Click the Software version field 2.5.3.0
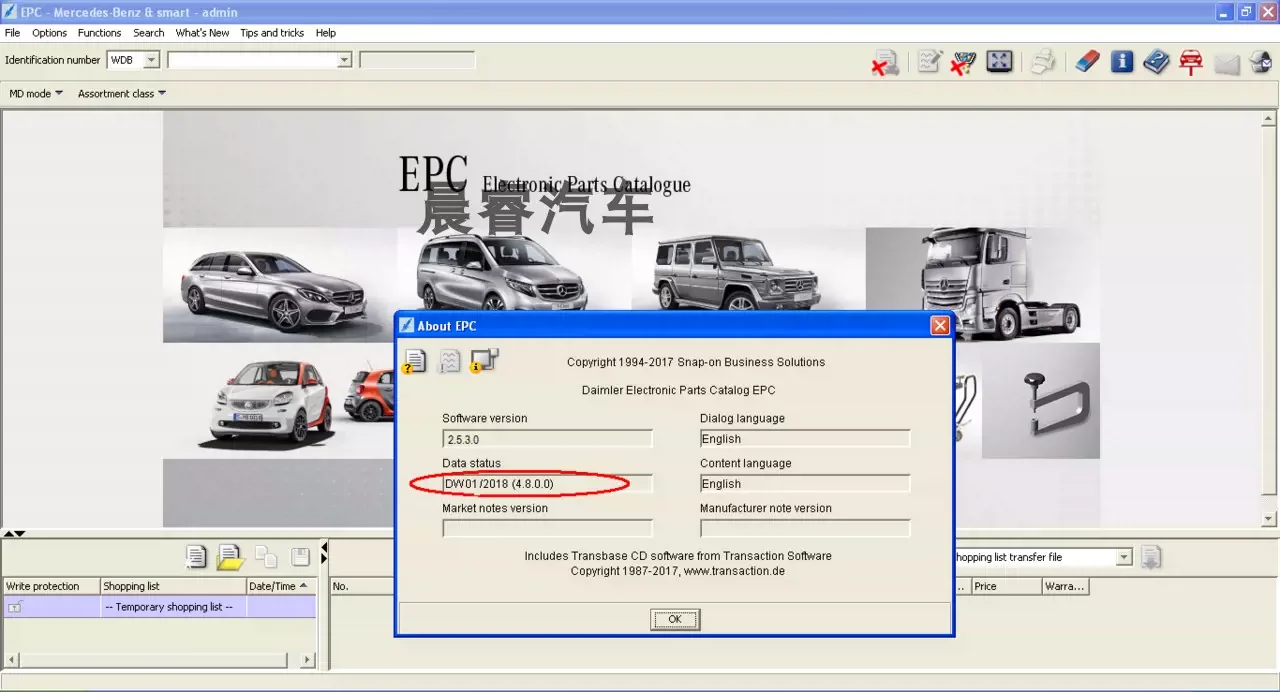This screenshot has height=692, width=1280. (547, 439)
